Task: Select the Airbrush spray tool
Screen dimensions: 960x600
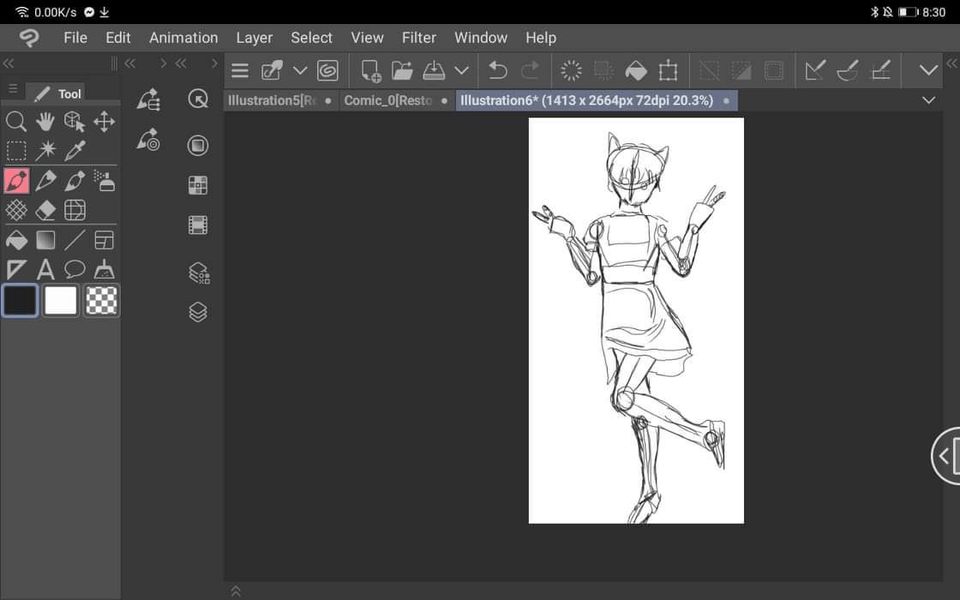Action: point(104,181)
